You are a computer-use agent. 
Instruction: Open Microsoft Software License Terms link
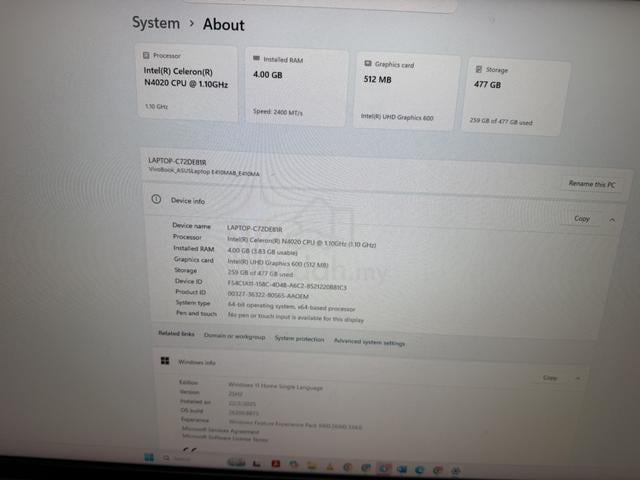point(225,438)
